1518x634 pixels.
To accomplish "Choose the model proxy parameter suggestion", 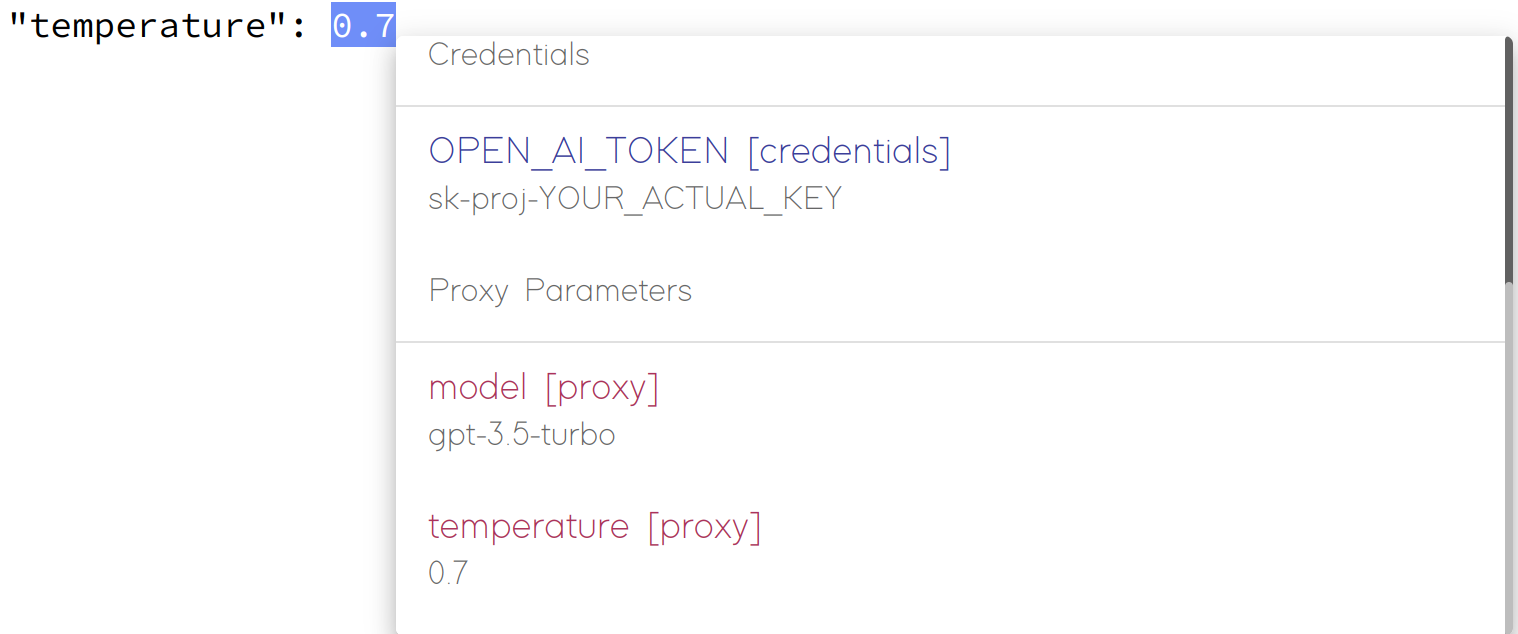I will (544, 410).
